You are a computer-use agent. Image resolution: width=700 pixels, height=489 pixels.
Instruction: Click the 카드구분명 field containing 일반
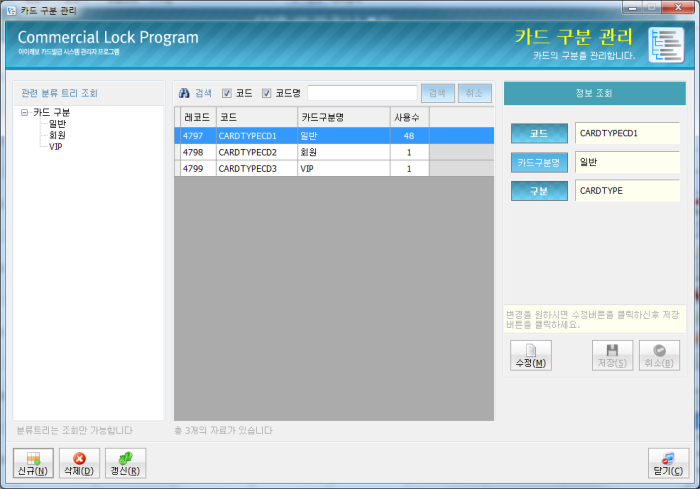click(627, 162)
